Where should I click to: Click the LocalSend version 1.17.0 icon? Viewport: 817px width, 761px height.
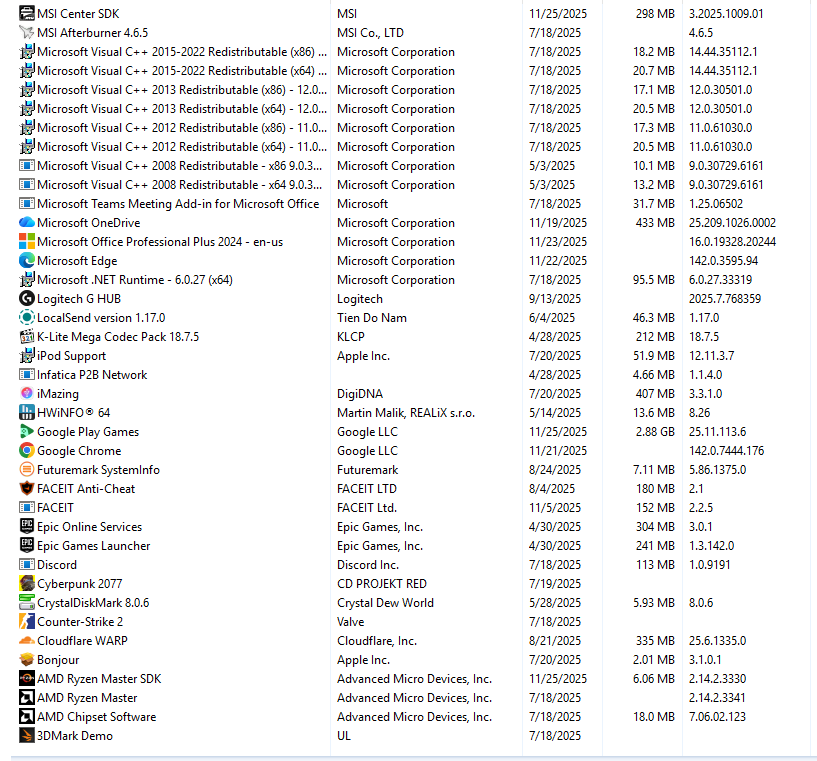click(27, 318)
